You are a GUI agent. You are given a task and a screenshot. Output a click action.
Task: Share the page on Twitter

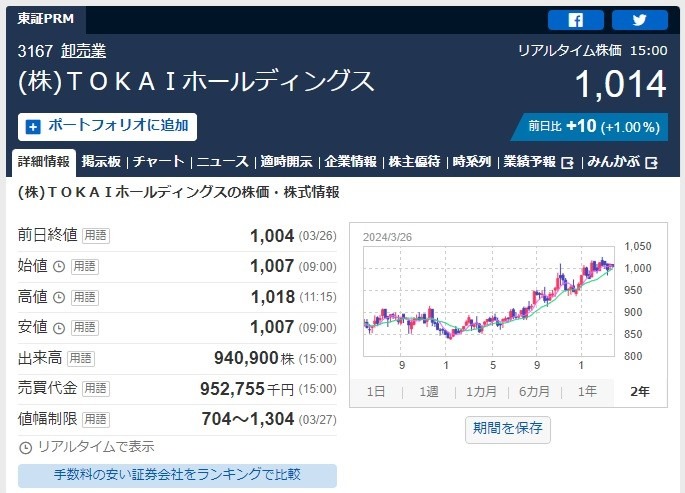(640, 20)
